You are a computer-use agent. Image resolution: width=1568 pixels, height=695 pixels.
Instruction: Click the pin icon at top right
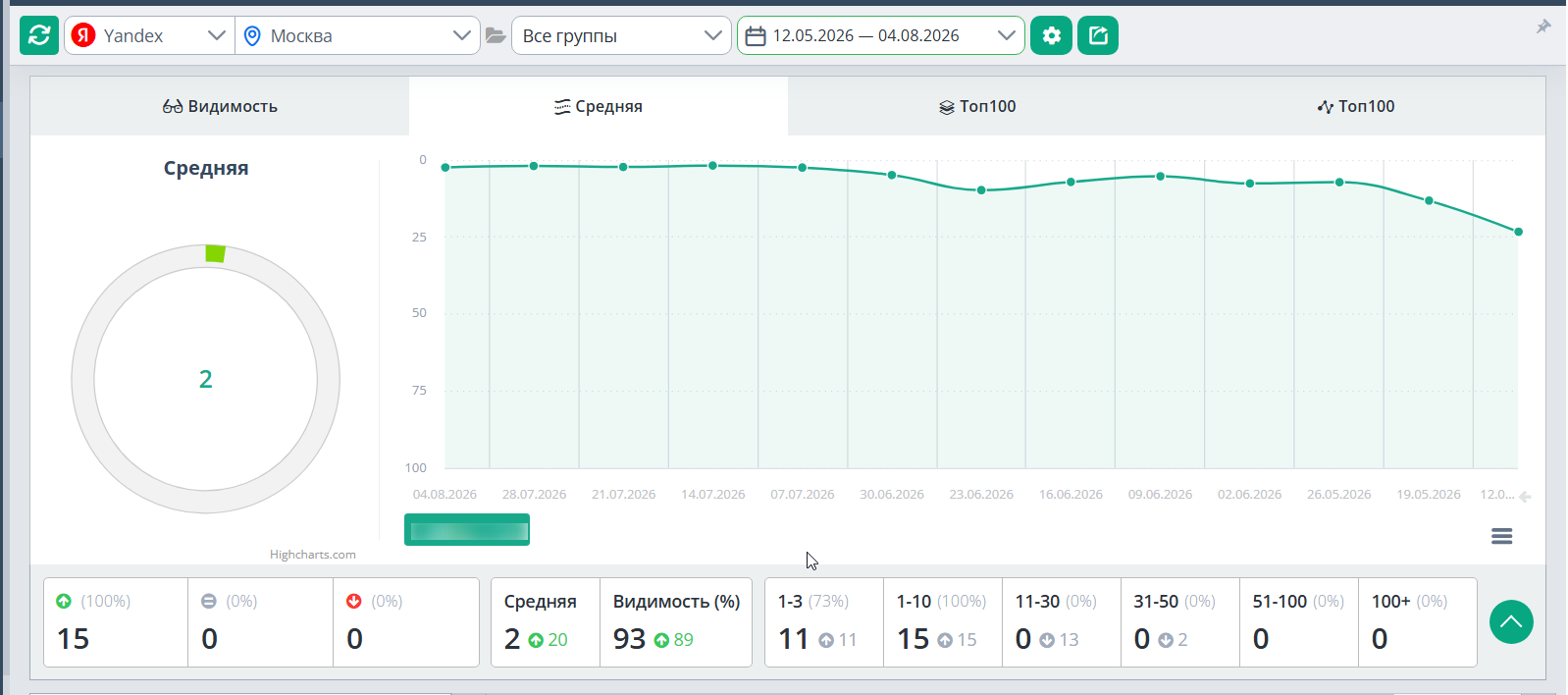click(1543, 27)
